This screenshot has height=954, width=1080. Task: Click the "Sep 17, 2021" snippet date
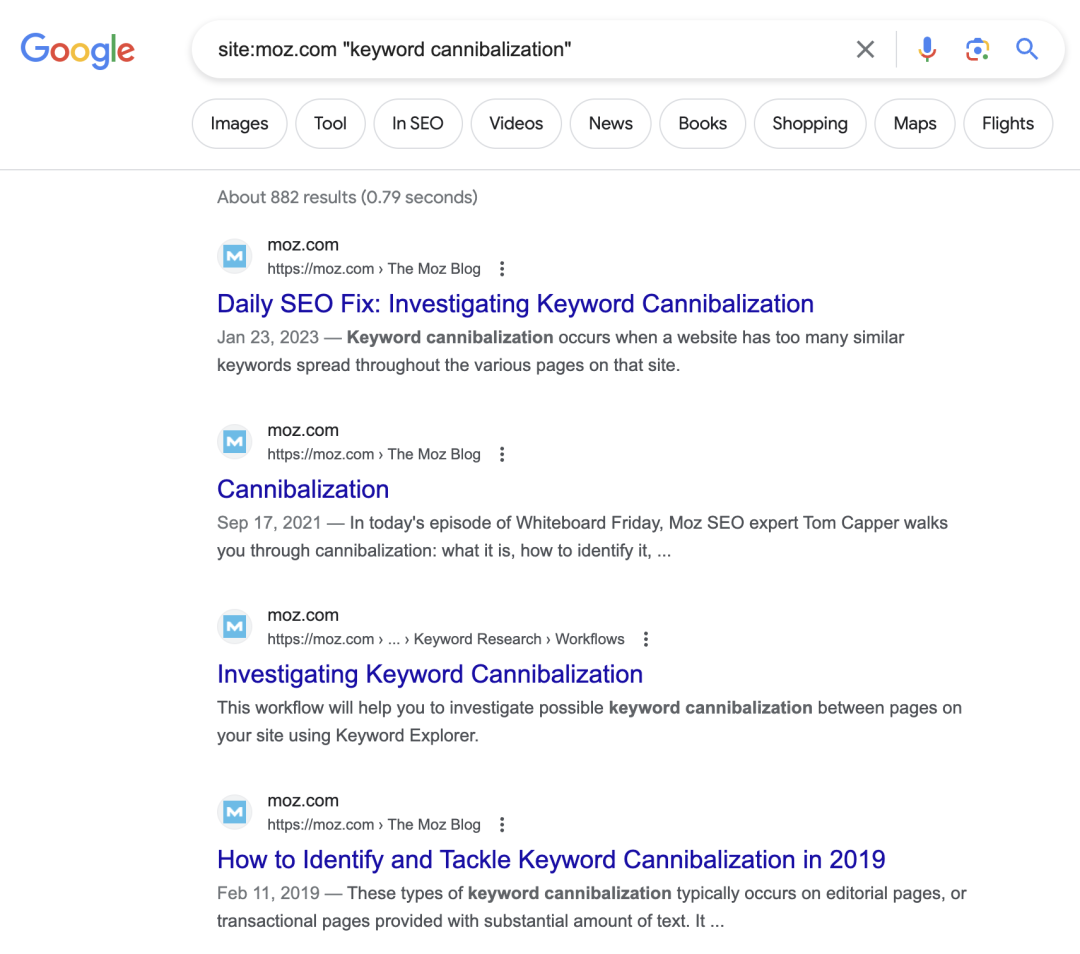coord(269,523)
